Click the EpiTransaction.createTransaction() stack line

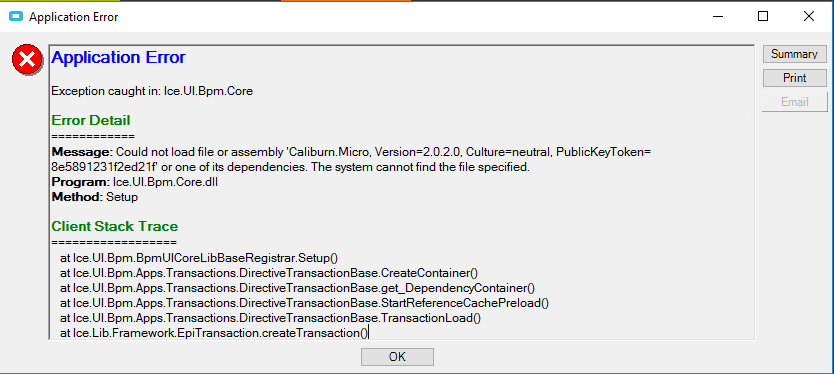(214, 333)
